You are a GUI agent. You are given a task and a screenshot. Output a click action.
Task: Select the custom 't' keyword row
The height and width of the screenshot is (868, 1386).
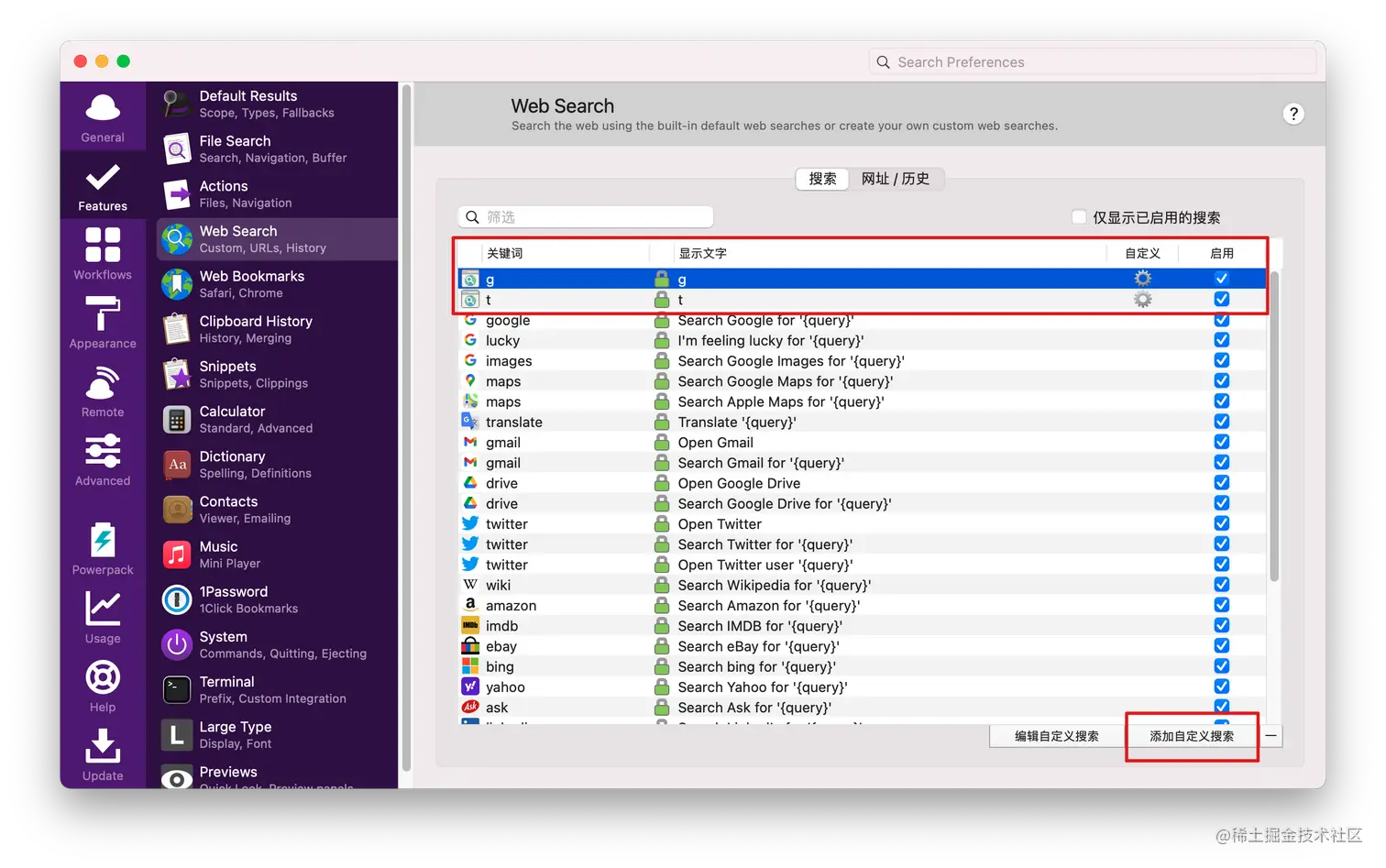click(862, 300)
